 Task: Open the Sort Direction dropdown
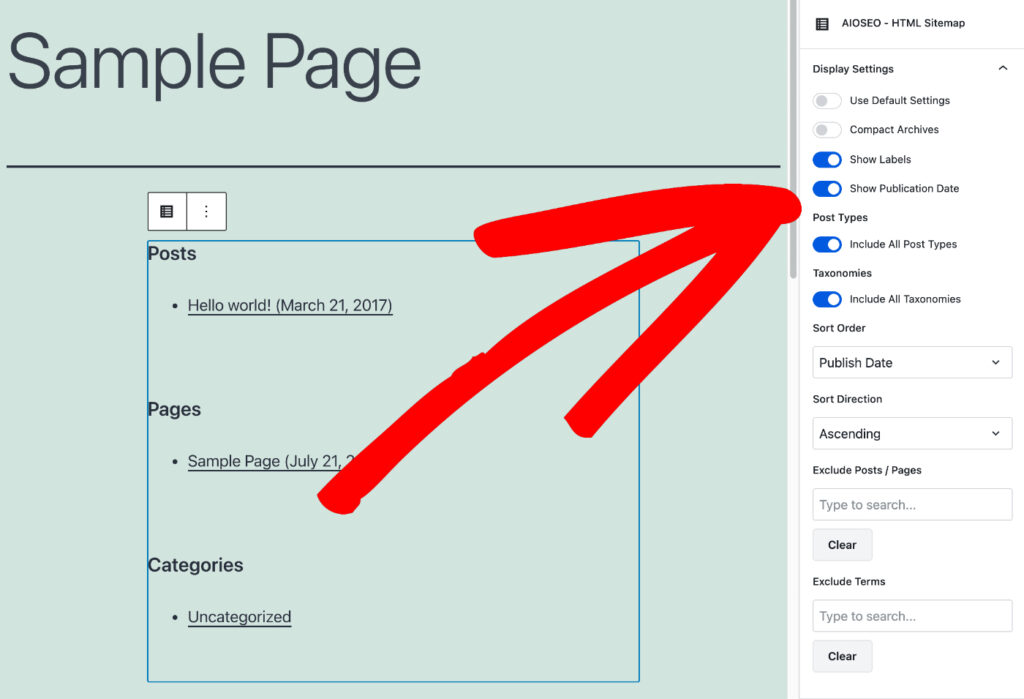911,433
